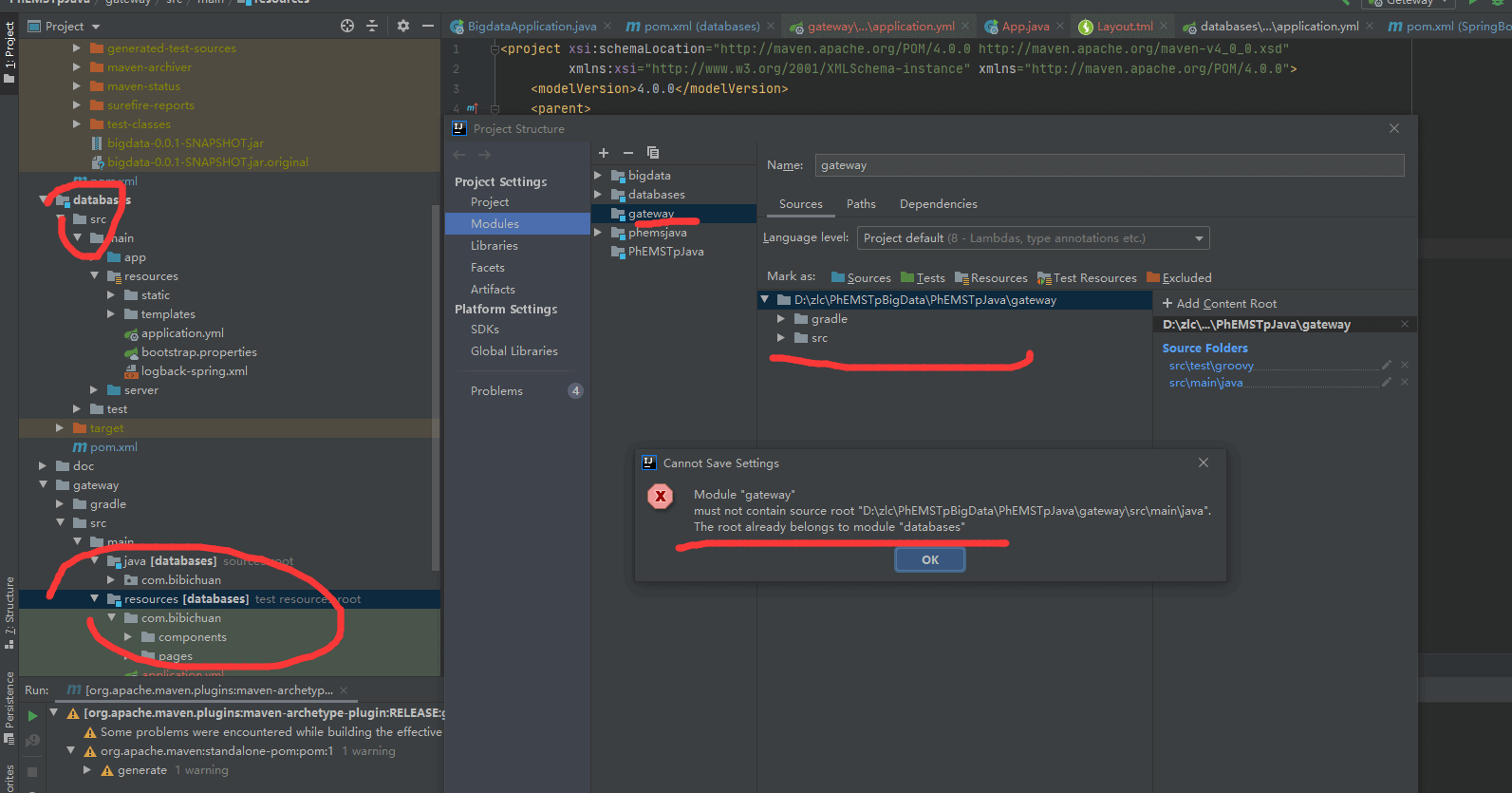Open the Language level dropdown
The height and width of the screenshot is (793, 1512).
[1033, 238]
